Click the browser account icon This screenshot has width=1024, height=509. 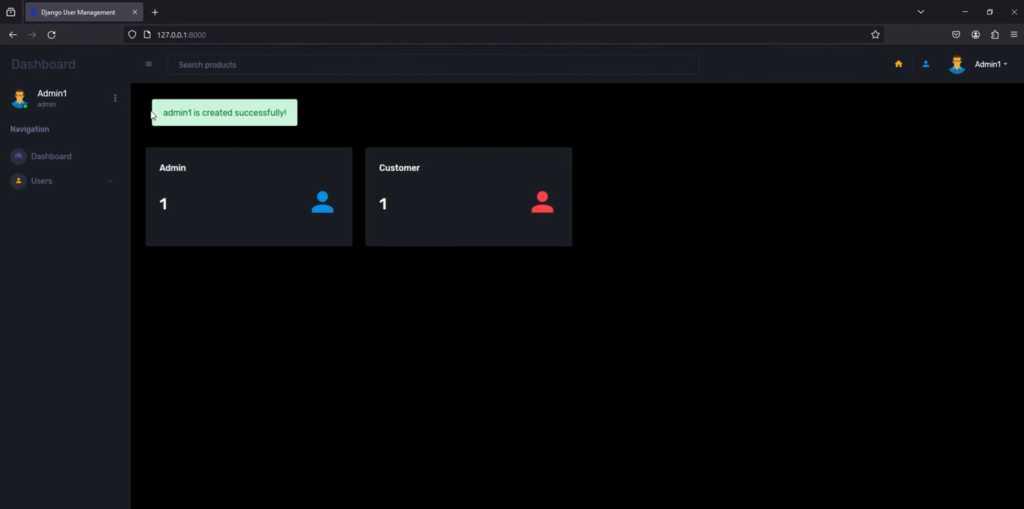coord(976,35)
